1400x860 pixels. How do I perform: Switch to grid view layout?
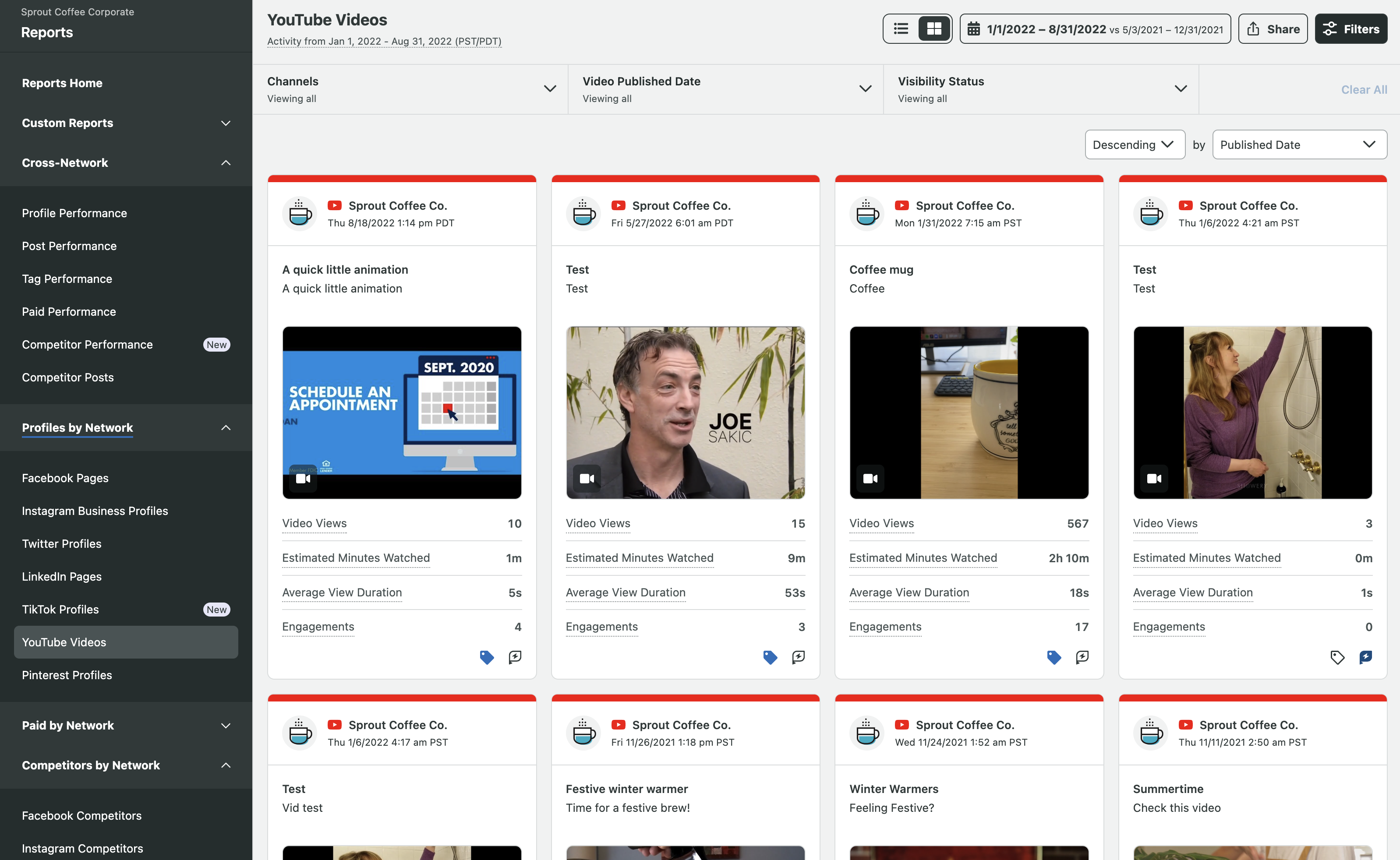tap(934, 29)
